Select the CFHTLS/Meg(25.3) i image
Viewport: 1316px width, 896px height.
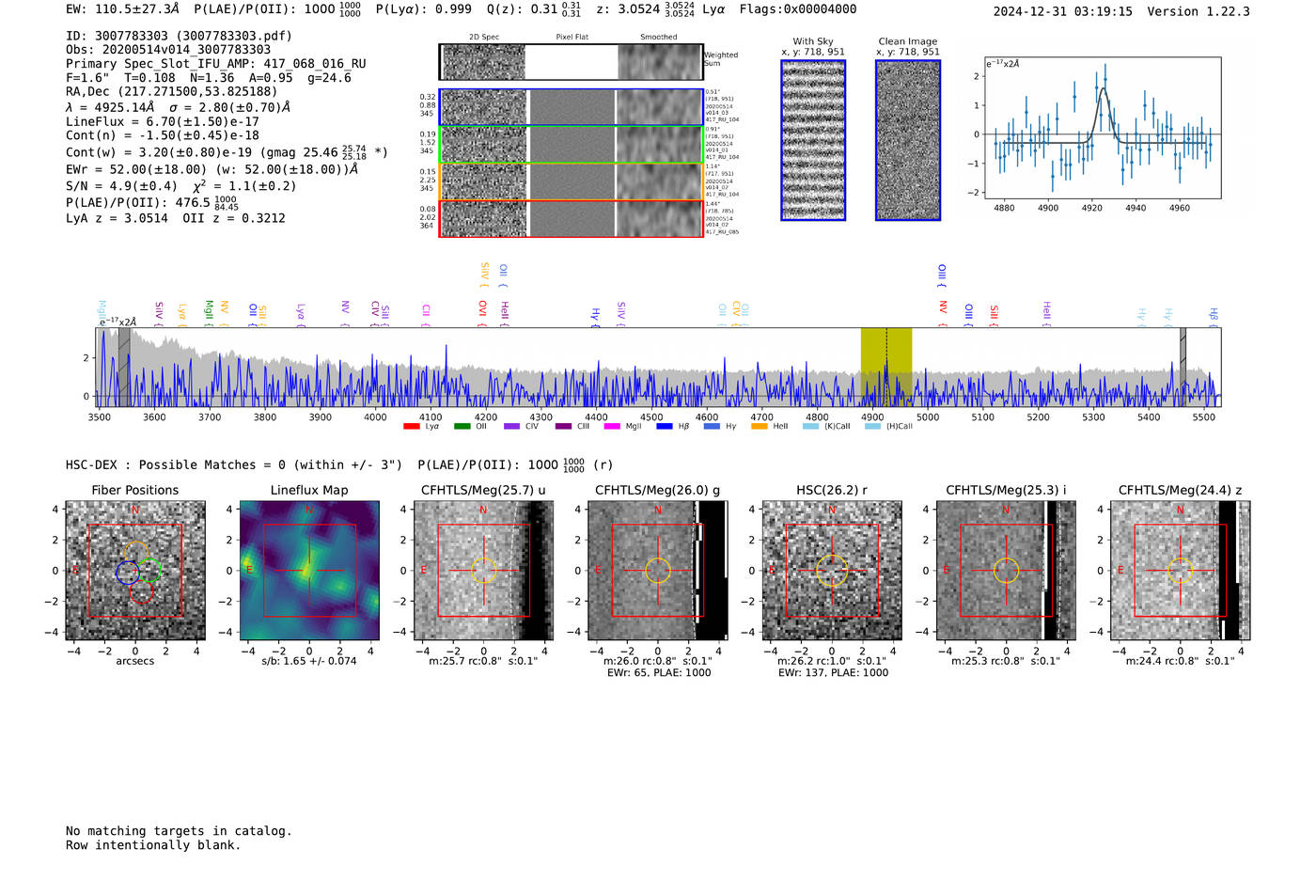click(1006, 571)
